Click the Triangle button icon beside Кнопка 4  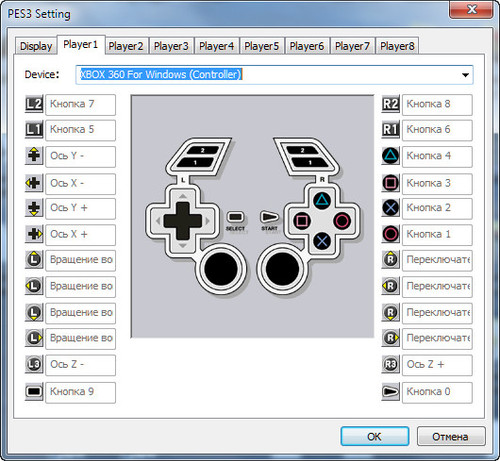click(391, 156)
